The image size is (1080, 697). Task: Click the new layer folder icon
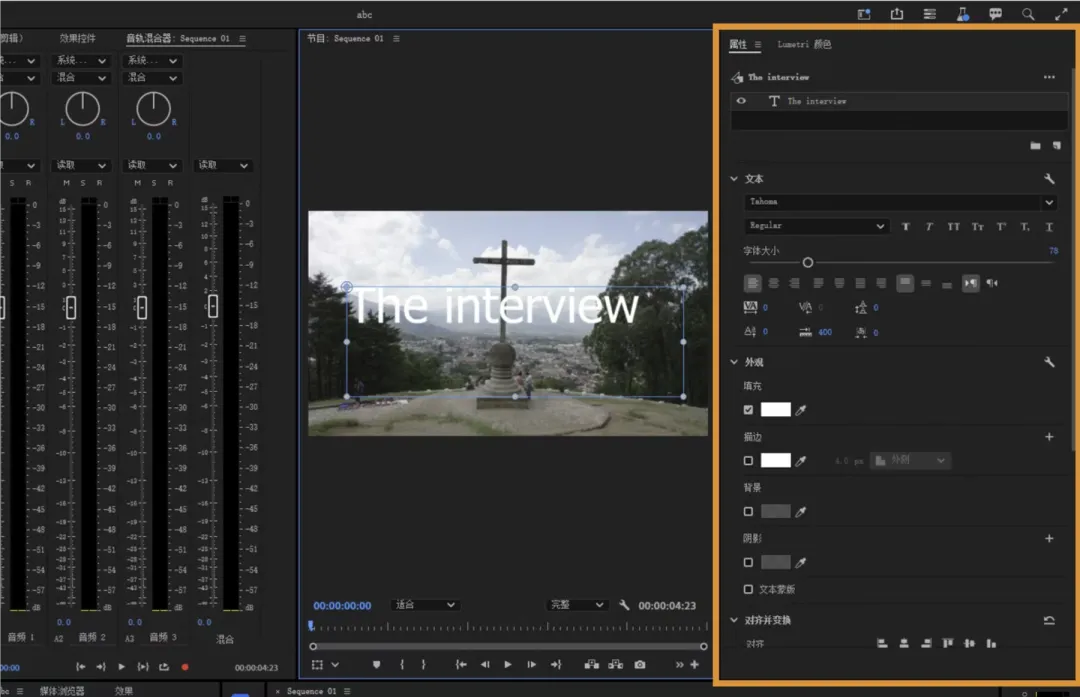(1035, 146)
